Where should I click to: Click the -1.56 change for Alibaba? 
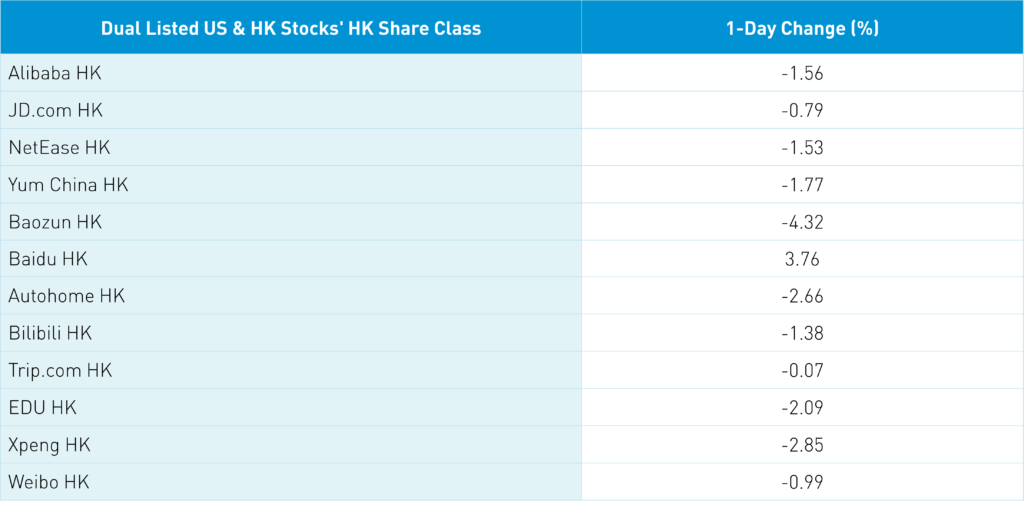[x=802, y=73]
